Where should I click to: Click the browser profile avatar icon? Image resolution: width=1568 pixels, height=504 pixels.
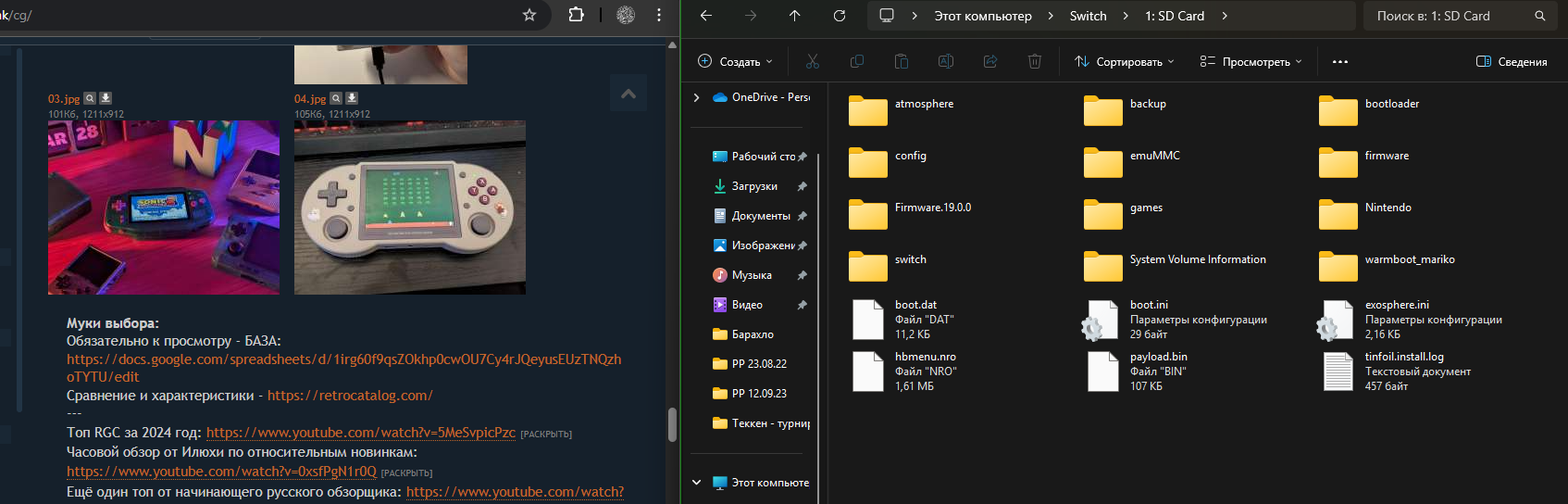pyautogui.click(x=626, y=15)
